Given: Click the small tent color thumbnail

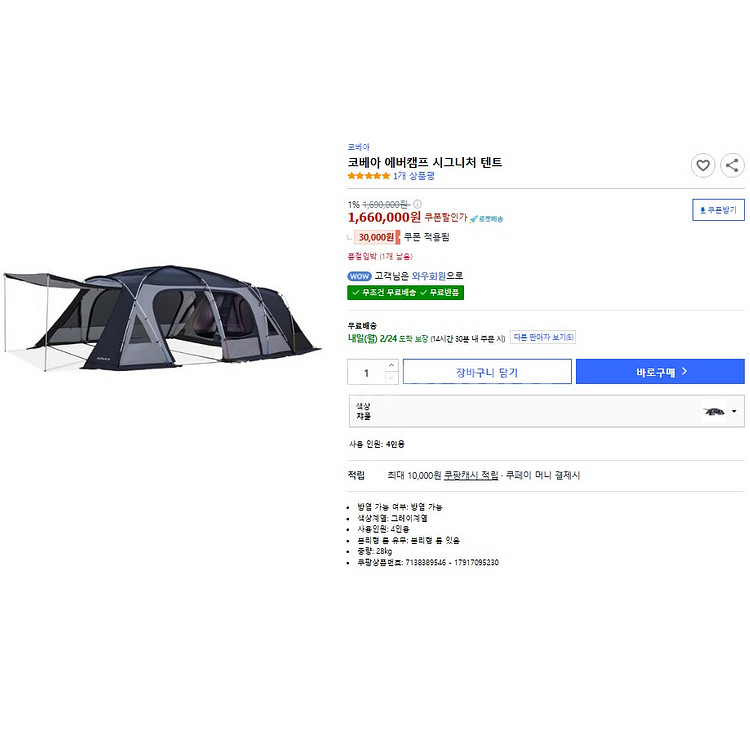Looking at the screenshot, I should [x=714, y=411].
